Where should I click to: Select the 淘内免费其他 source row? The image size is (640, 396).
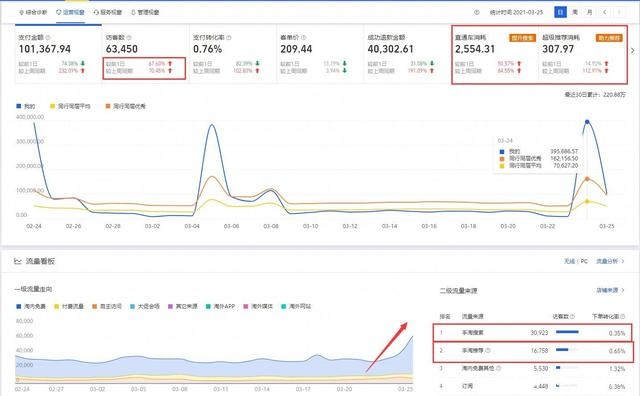click(x=532, y=368)
